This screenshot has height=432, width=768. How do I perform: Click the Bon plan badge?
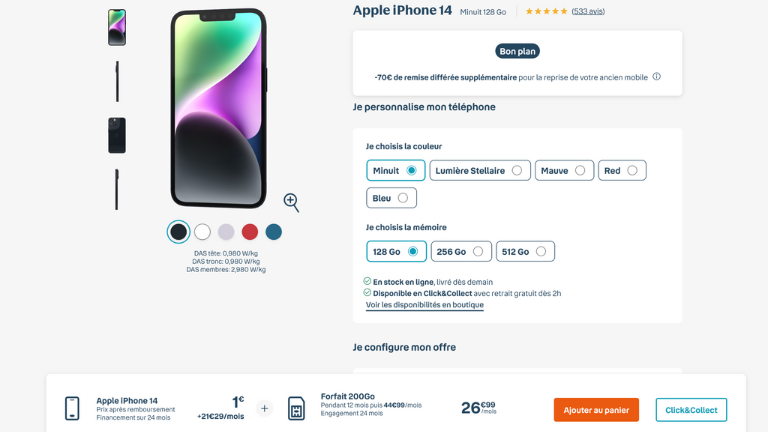tap(517, 51)
